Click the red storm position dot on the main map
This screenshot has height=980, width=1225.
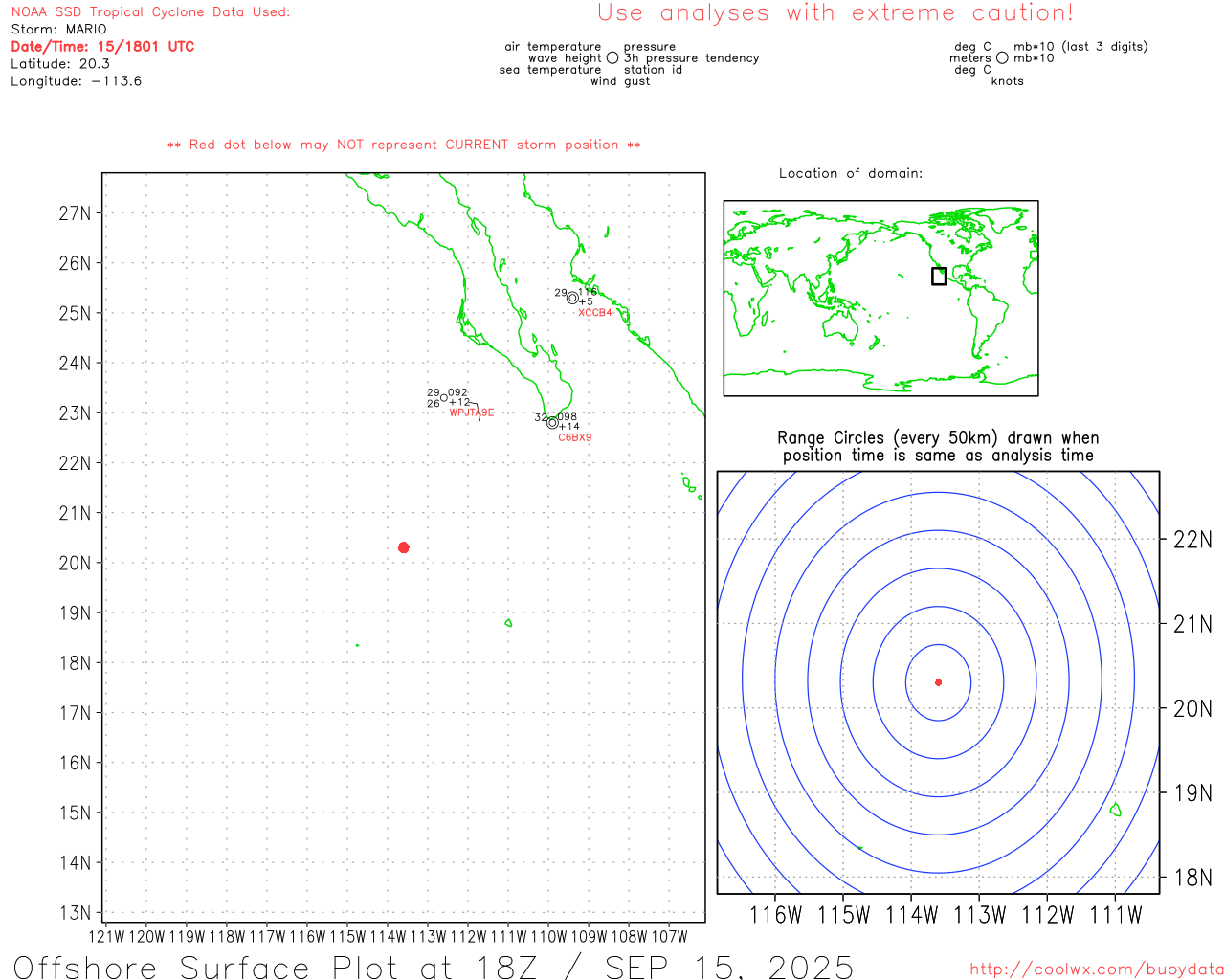click(404, 547)
